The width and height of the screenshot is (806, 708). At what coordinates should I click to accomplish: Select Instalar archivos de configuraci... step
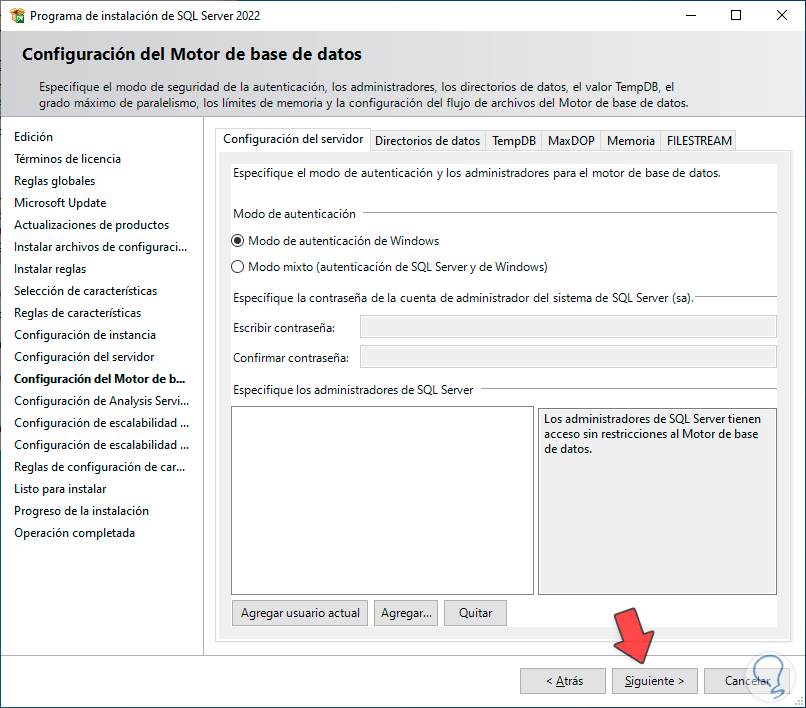coord(100,247)
